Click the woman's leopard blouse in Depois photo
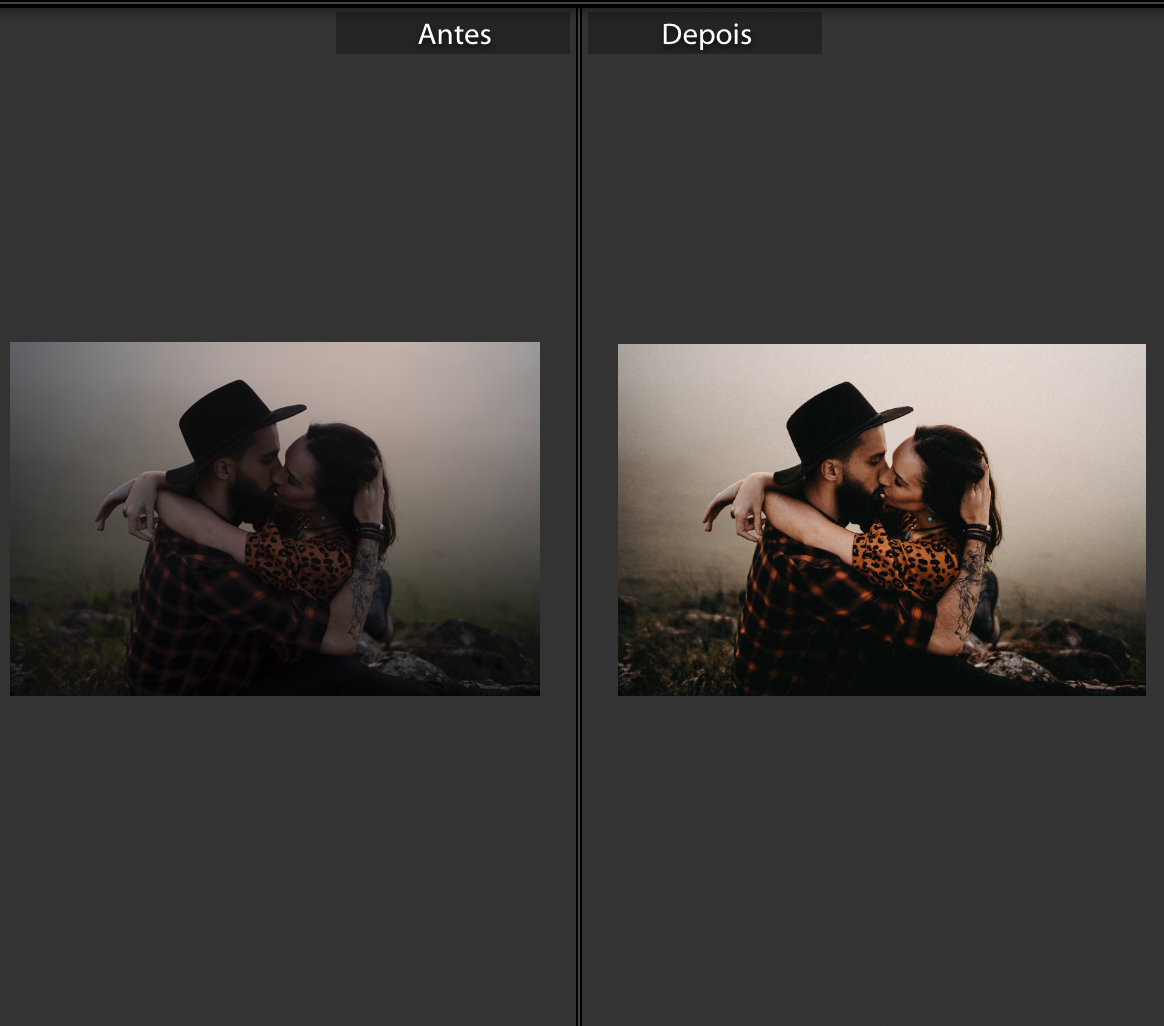 click(904, 562)
